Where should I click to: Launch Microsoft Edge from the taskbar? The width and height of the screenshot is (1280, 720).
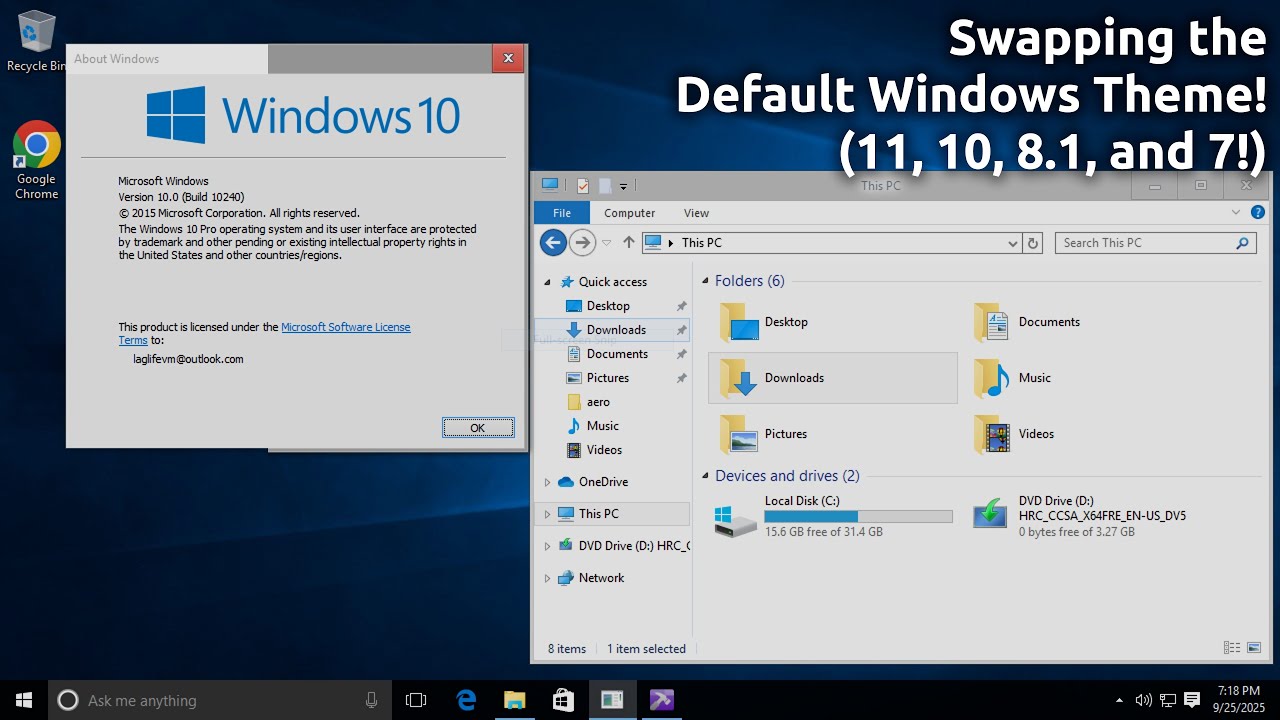(x=466, y=700)
